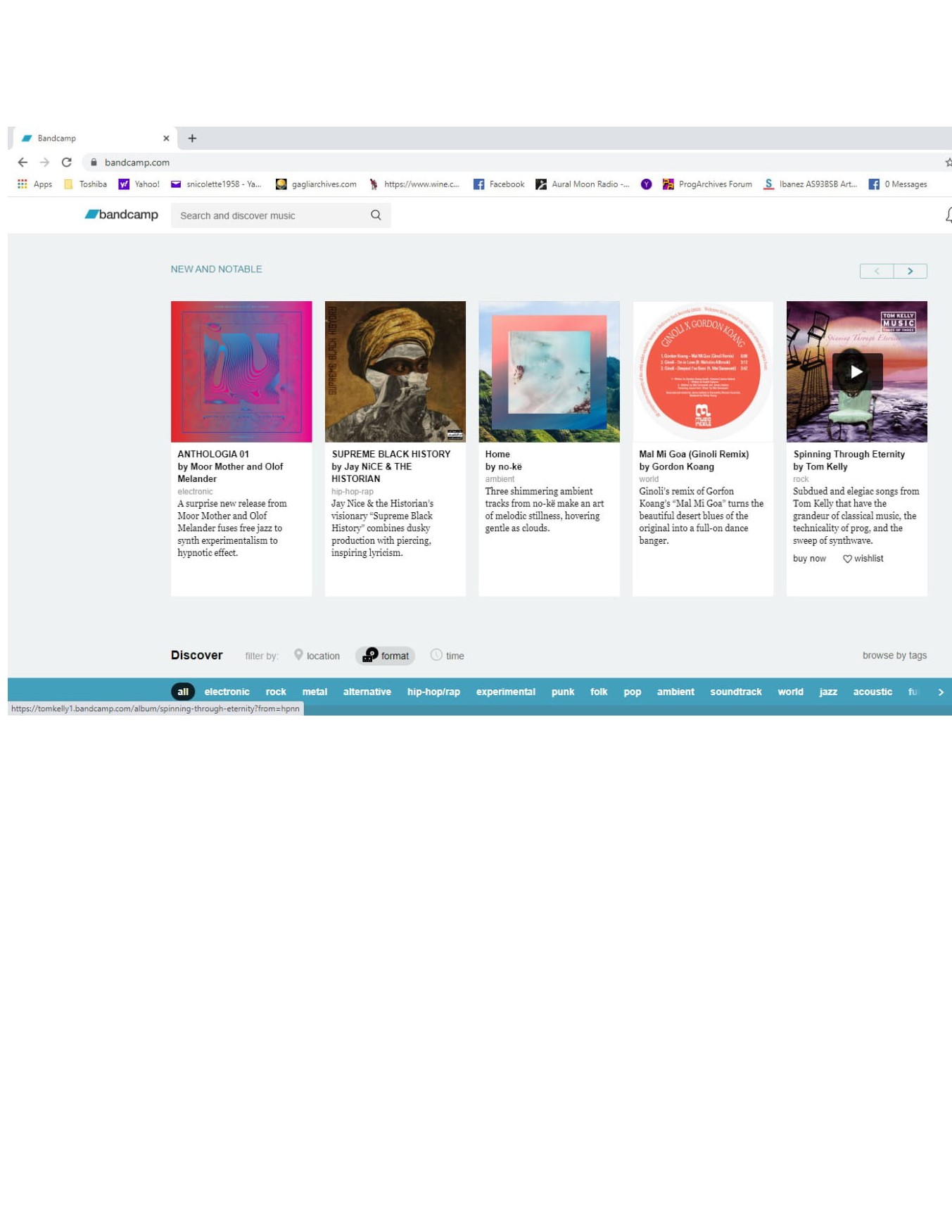This screenshot has height=1232, width=952.
Task: Select the alternative genre tab
Action: click(367, 692)
